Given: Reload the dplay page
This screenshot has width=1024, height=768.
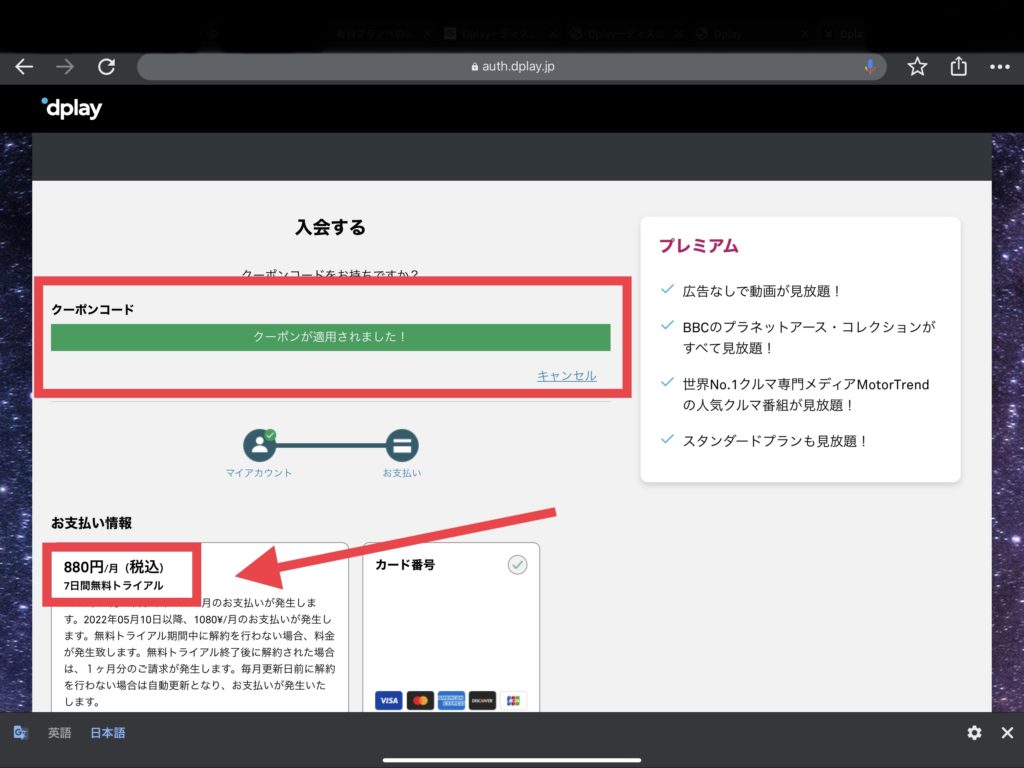Looking at the screenshot, I should (106, 67).
